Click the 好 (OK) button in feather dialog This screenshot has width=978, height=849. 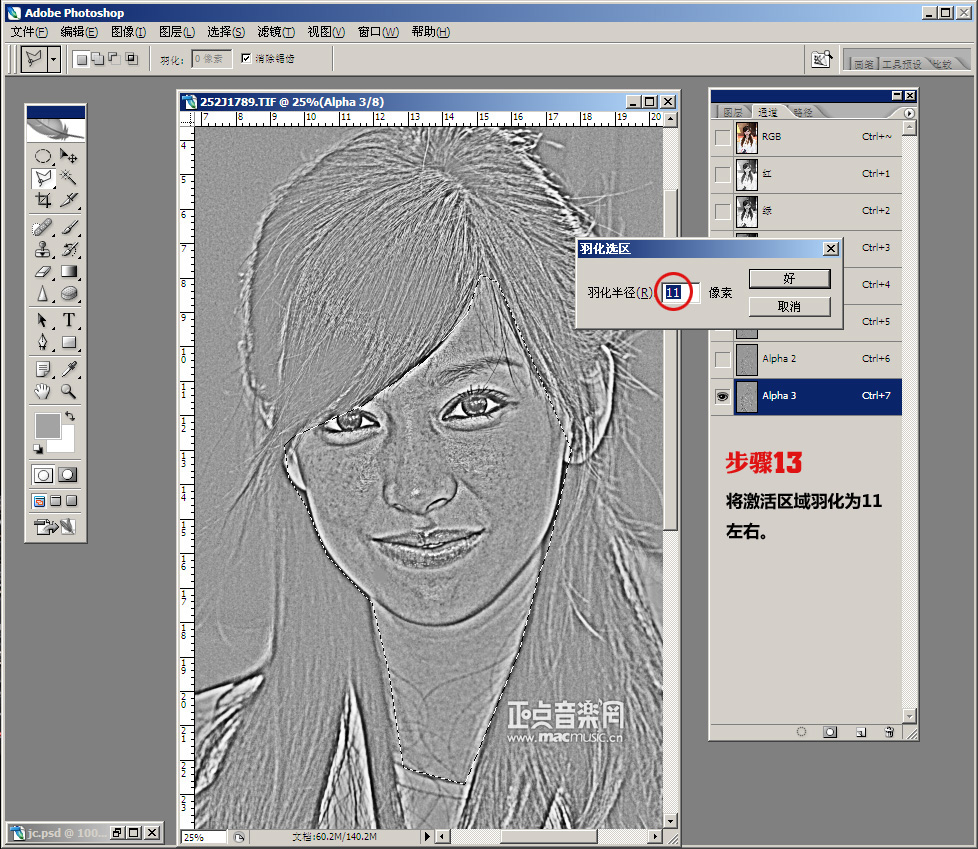tap(789, 278)
